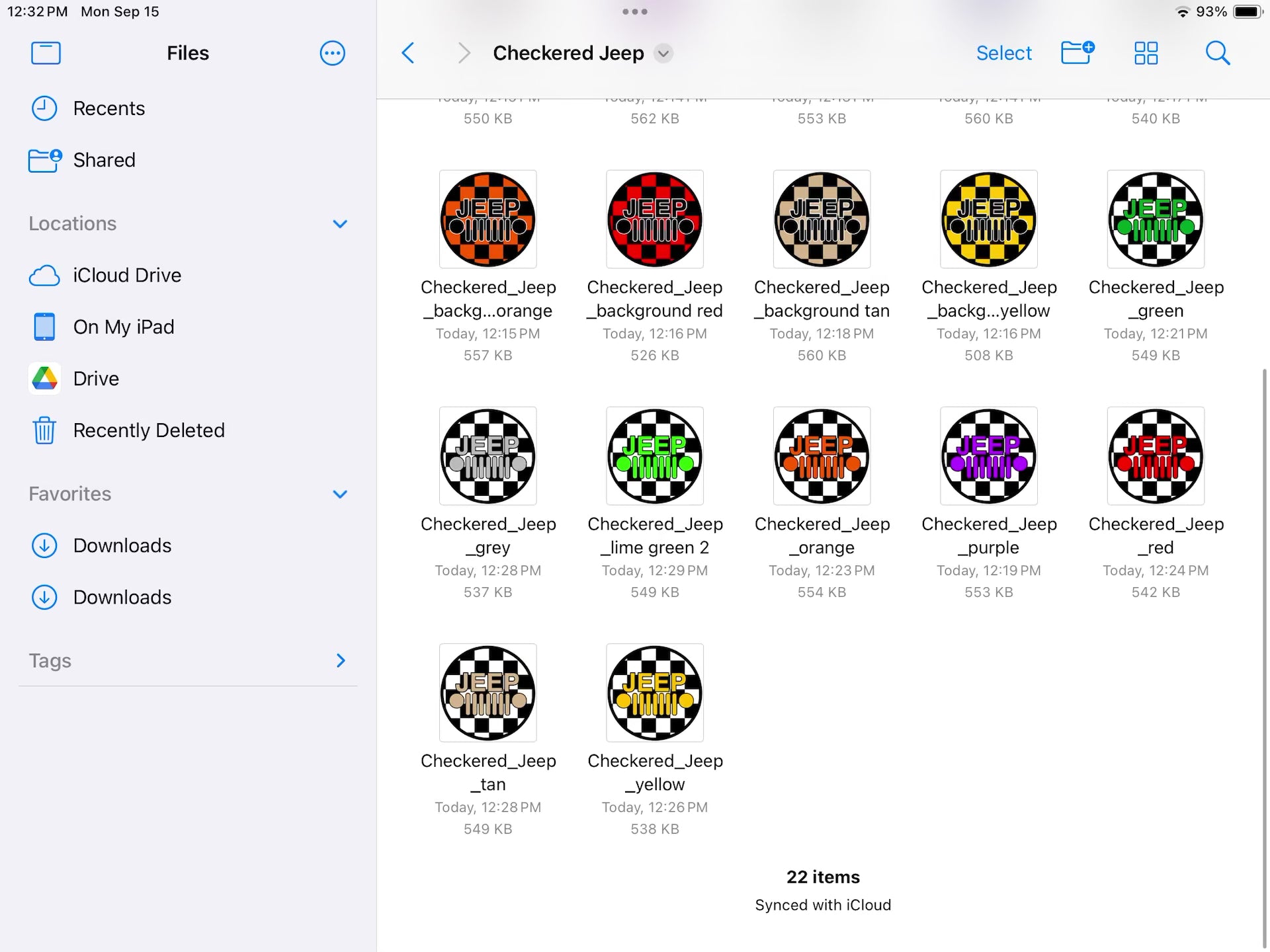This screenshot has width=1270, height=952.
Task: Collapse the Locations section
Action: point(340,224)
